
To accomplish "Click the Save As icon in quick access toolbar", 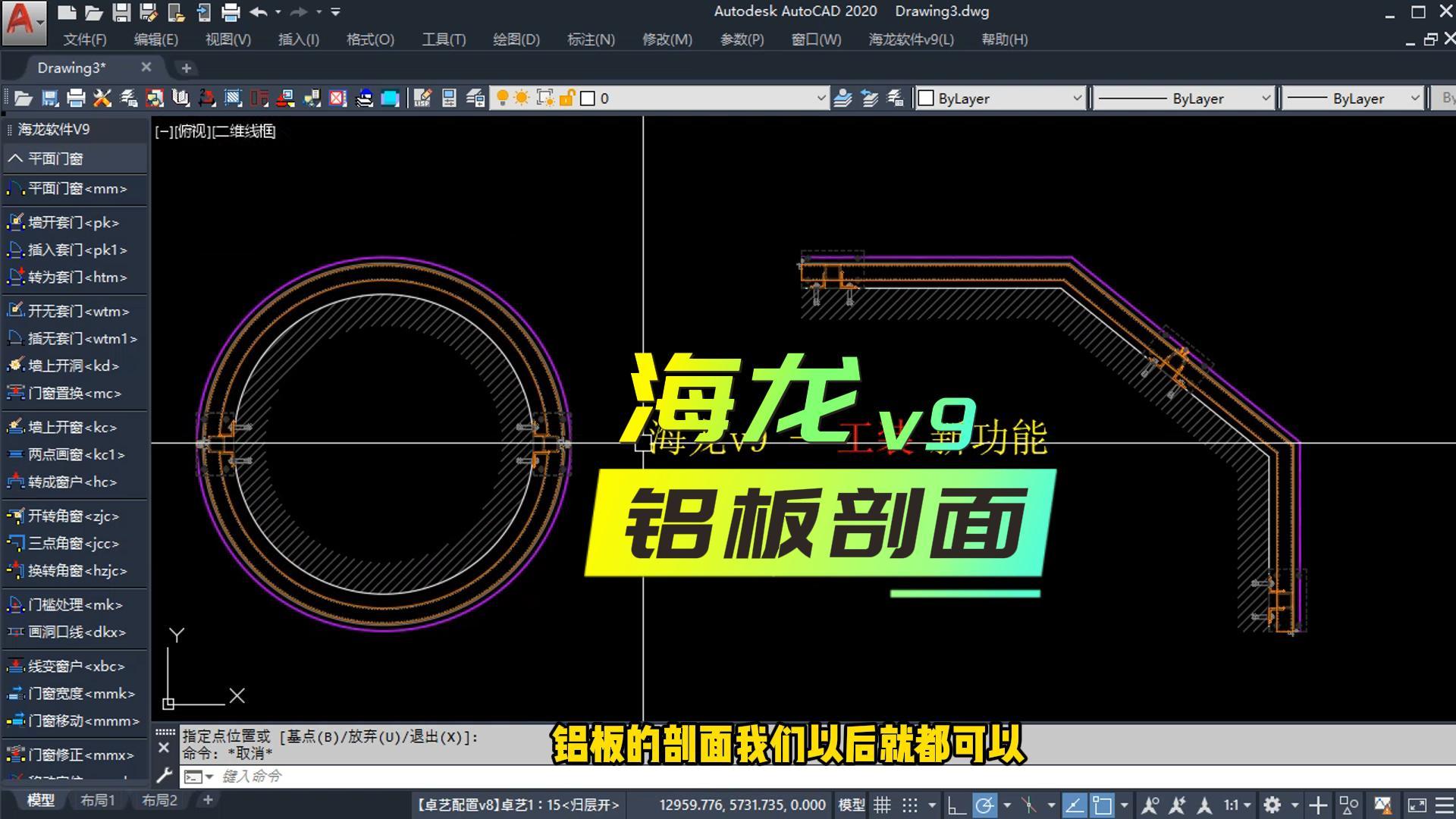I will 149,12.
